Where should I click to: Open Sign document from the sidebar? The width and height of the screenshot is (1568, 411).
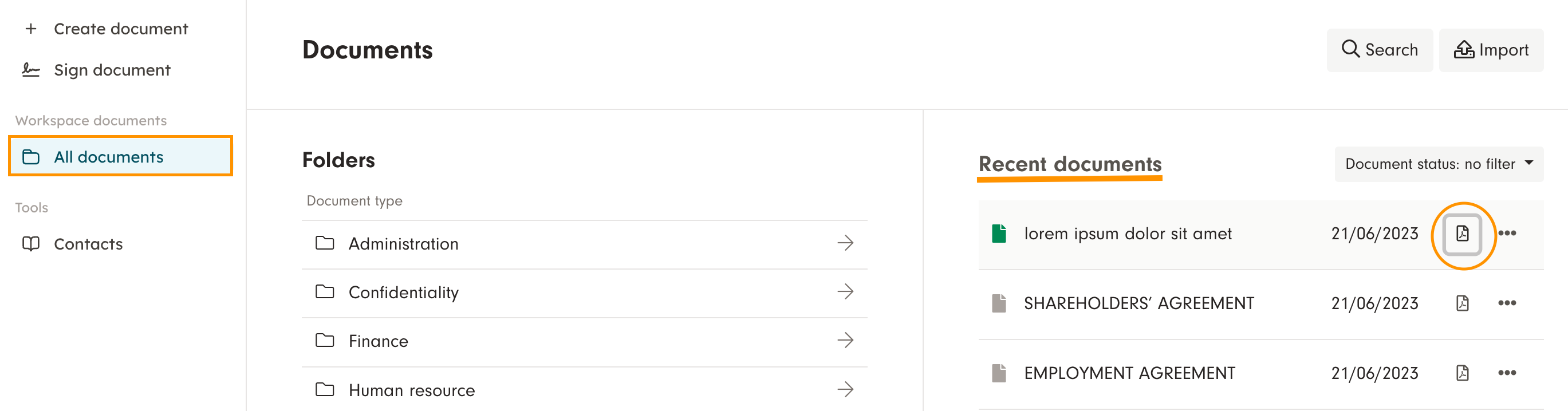coord(112,70)
